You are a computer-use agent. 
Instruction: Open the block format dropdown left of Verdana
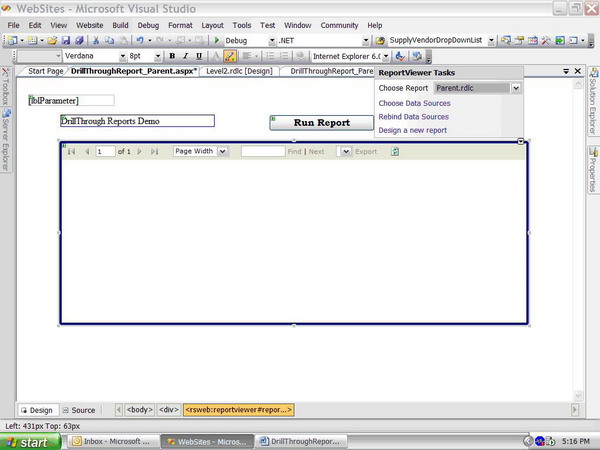(58, 56)
